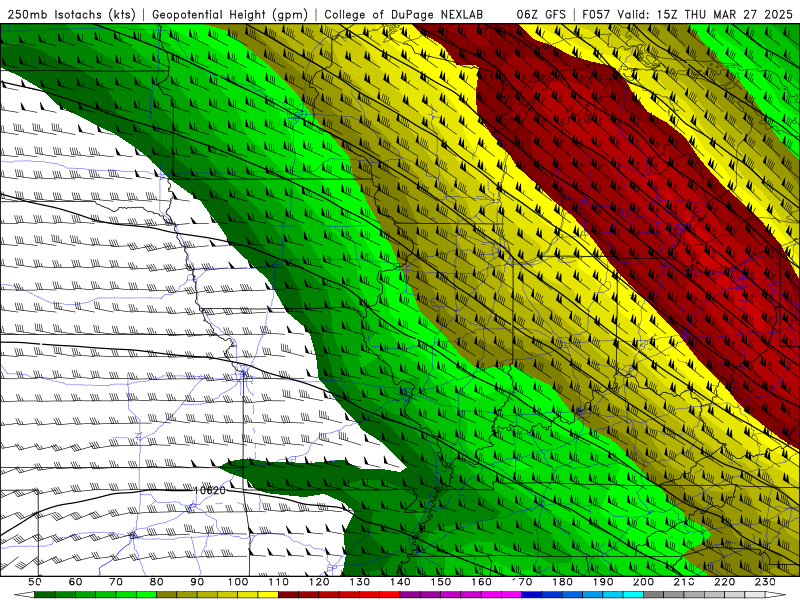
Task: Click the 90 label on the isotach scale
Action: pyautogui.click(x=197, y=582)
